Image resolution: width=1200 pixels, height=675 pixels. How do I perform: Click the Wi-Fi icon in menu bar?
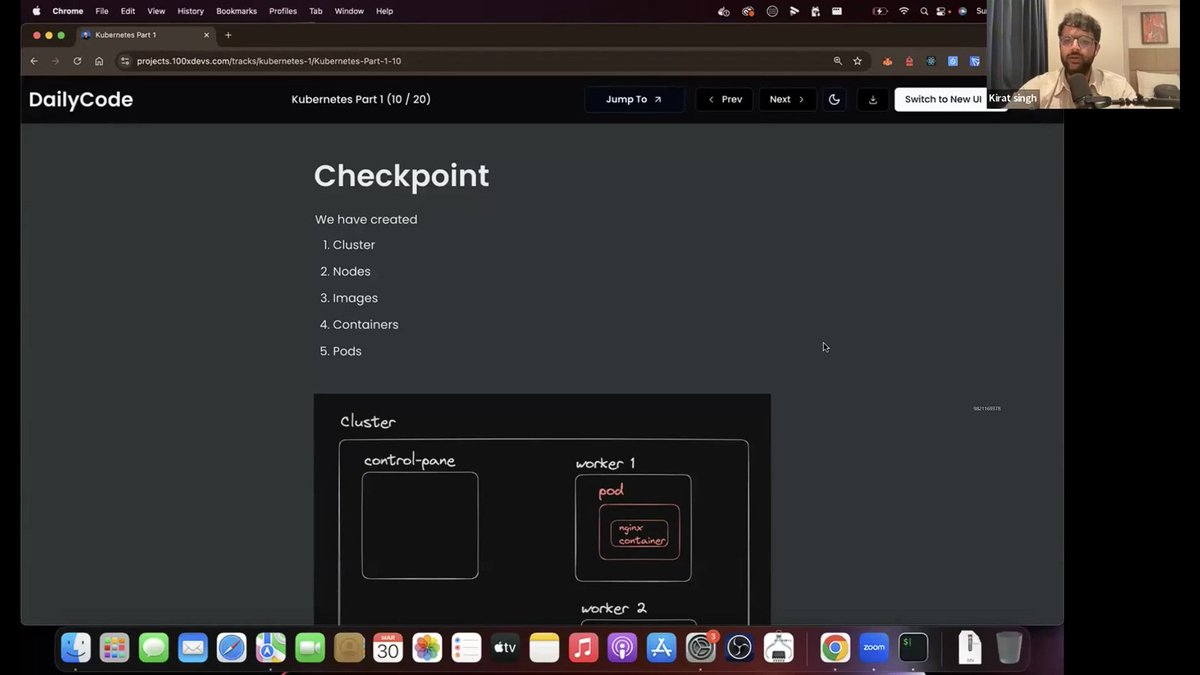click(x=904, y=11)
